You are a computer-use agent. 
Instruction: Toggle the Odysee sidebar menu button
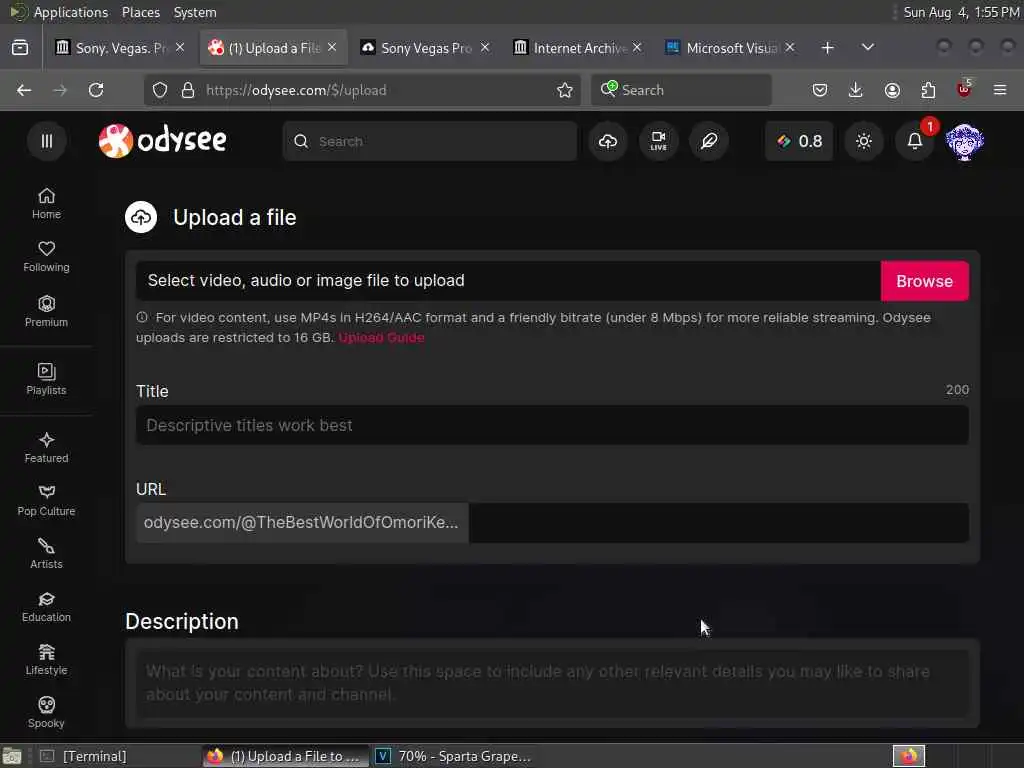click(46, 141)
